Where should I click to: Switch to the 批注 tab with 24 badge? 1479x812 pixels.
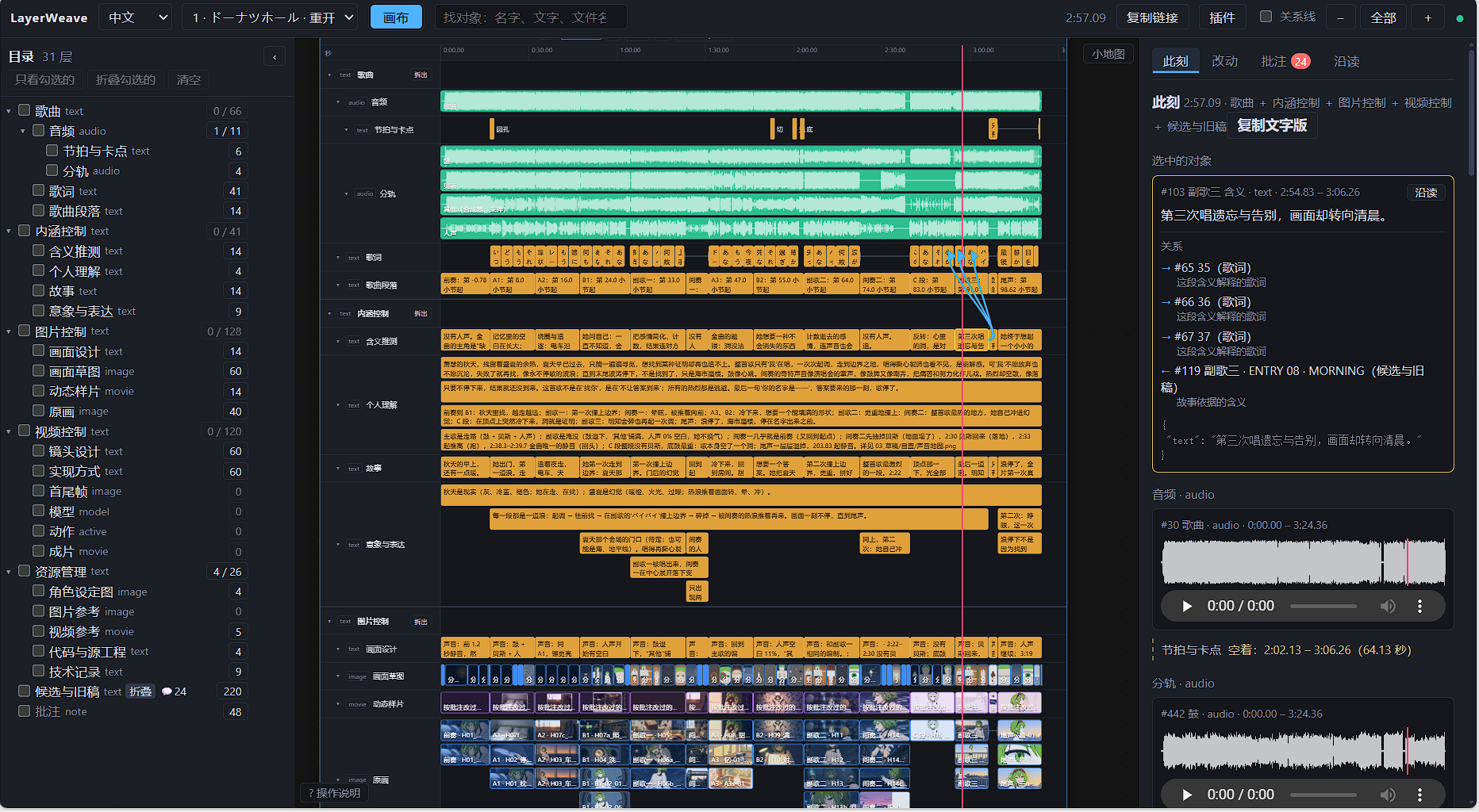point(1285,61)
